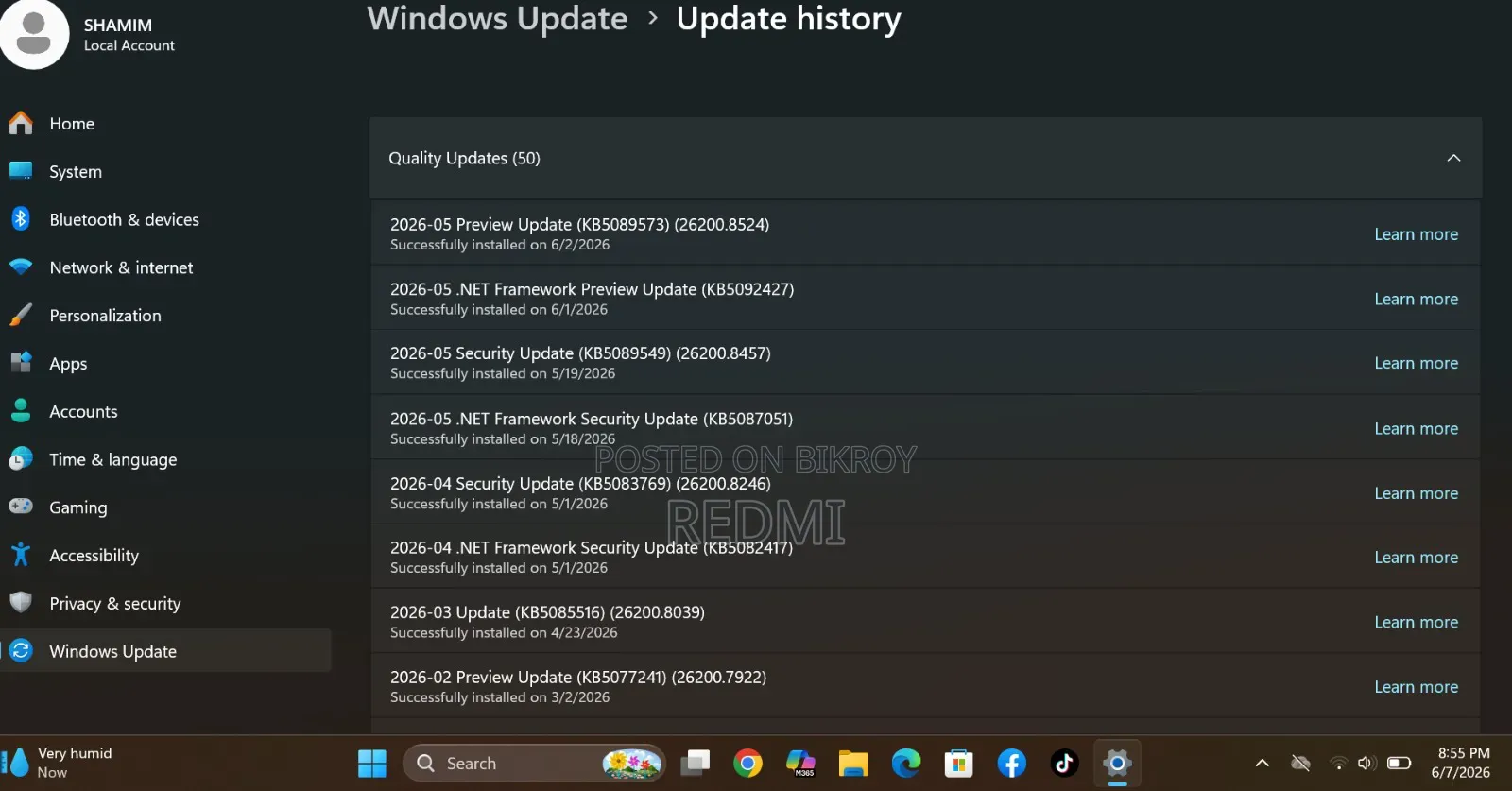Click the 2026-03 Update (KB5085516) title

click(x=547, y=611)
